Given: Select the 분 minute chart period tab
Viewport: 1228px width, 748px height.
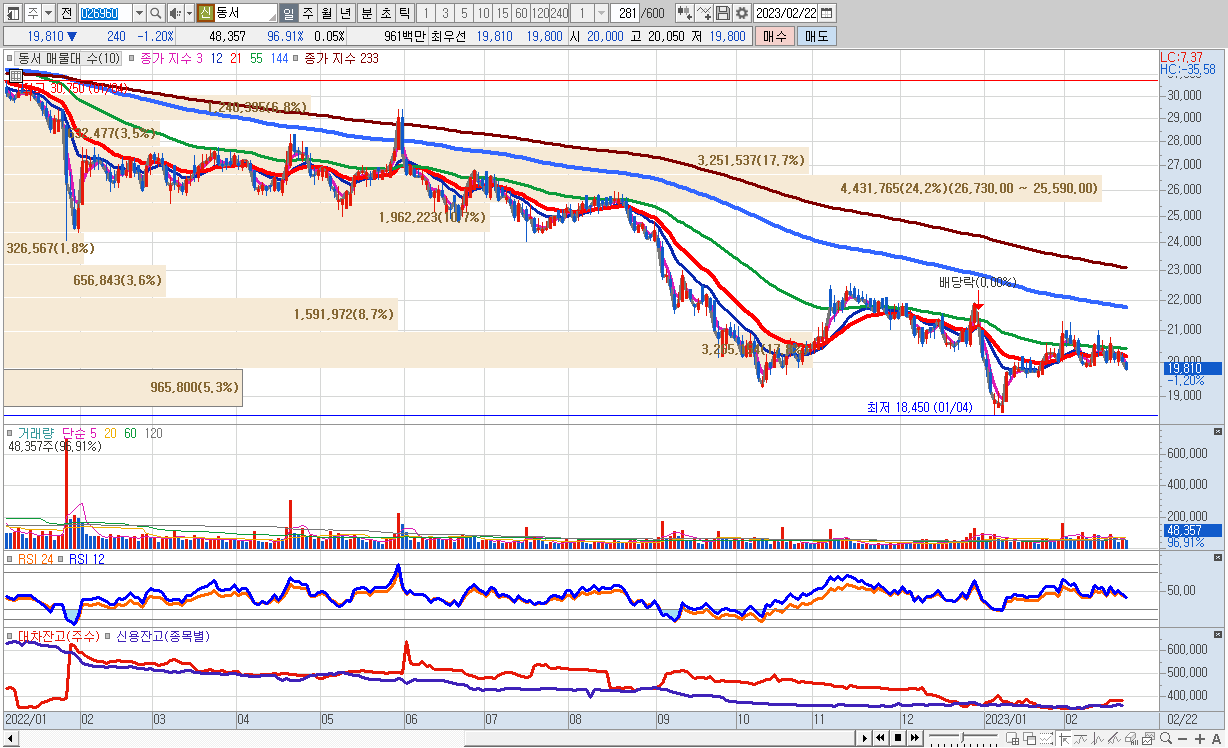Looking at the screenshot, I should 365,13.
